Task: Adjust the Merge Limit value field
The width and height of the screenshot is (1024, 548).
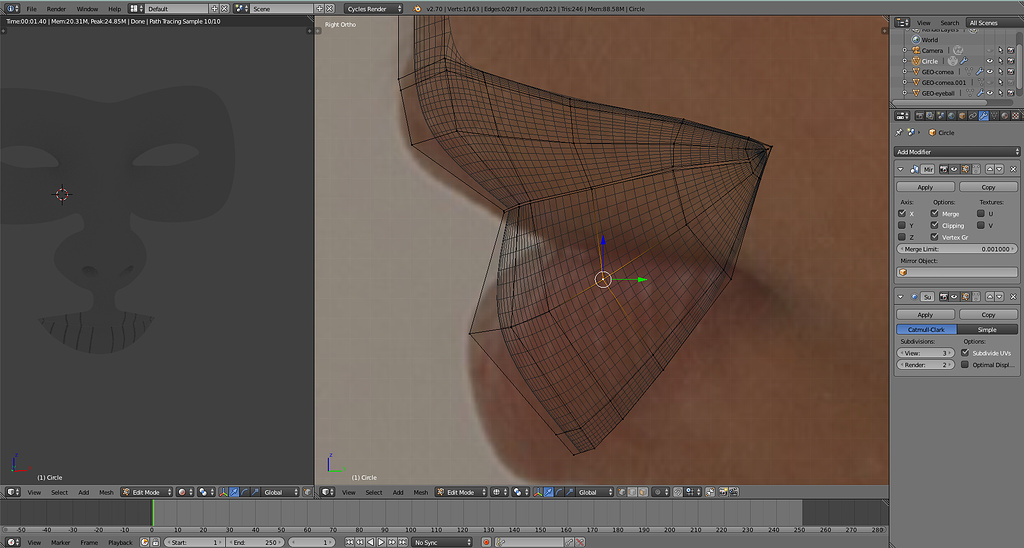Action: click(x=957, y=249)
